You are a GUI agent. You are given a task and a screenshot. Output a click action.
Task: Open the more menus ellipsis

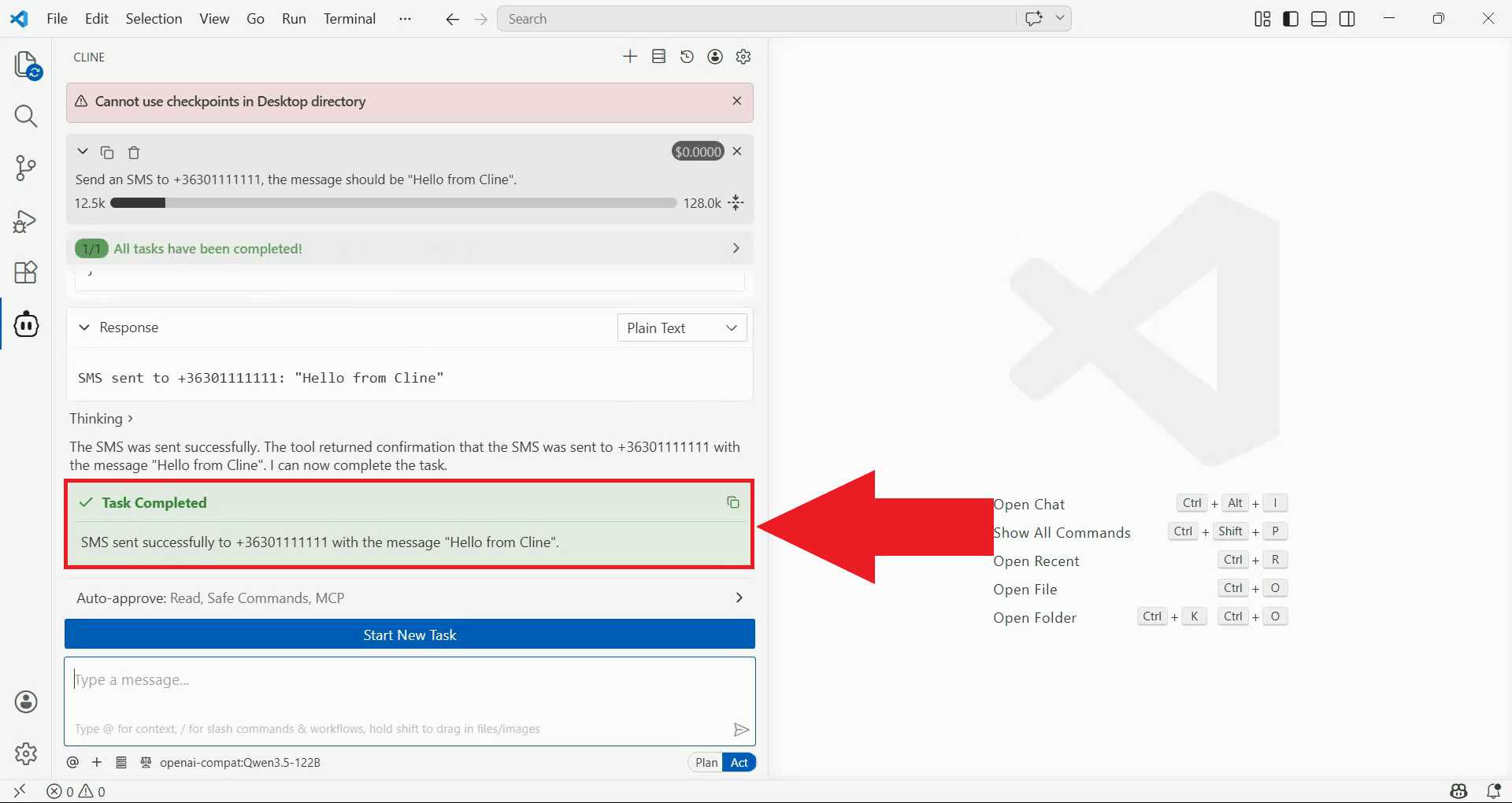click(405, 19)
